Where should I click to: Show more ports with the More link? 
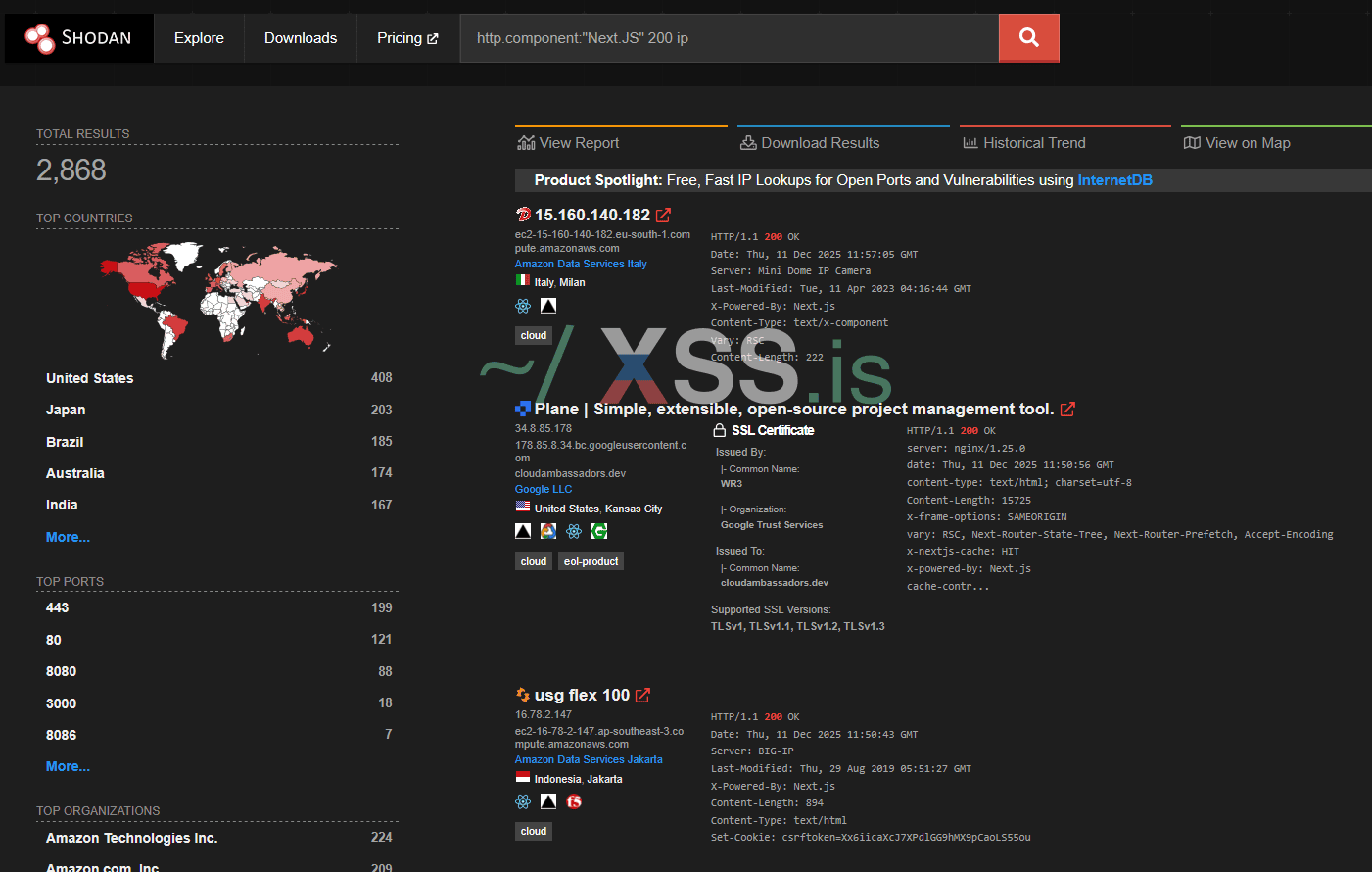pyautogui.click(x=68, y=766)
